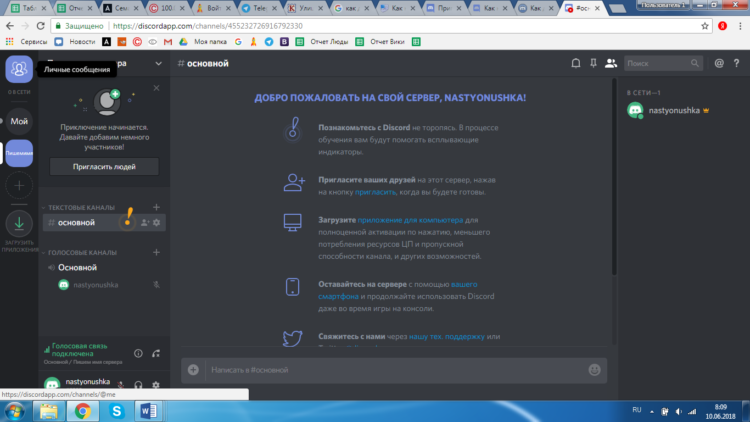
Task: Open 'нашу тех. поддержку' link
Action: (x=447, y=336)
